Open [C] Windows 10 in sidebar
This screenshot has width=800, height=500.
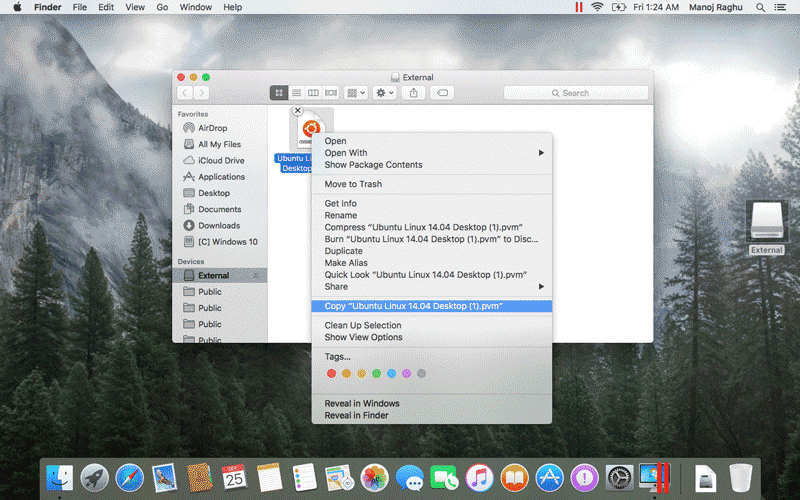tap(219, 242)
